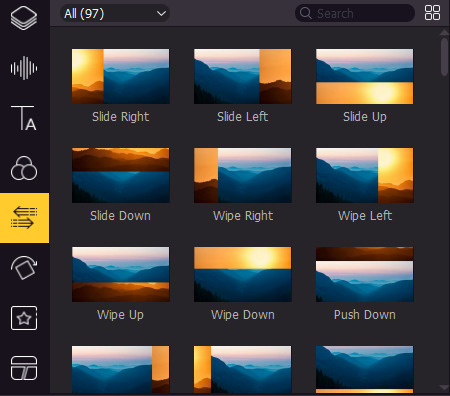The width and height of the screenshot is (450, 396).
Task: Click the search magnifier icon
Action: [305, 13]
